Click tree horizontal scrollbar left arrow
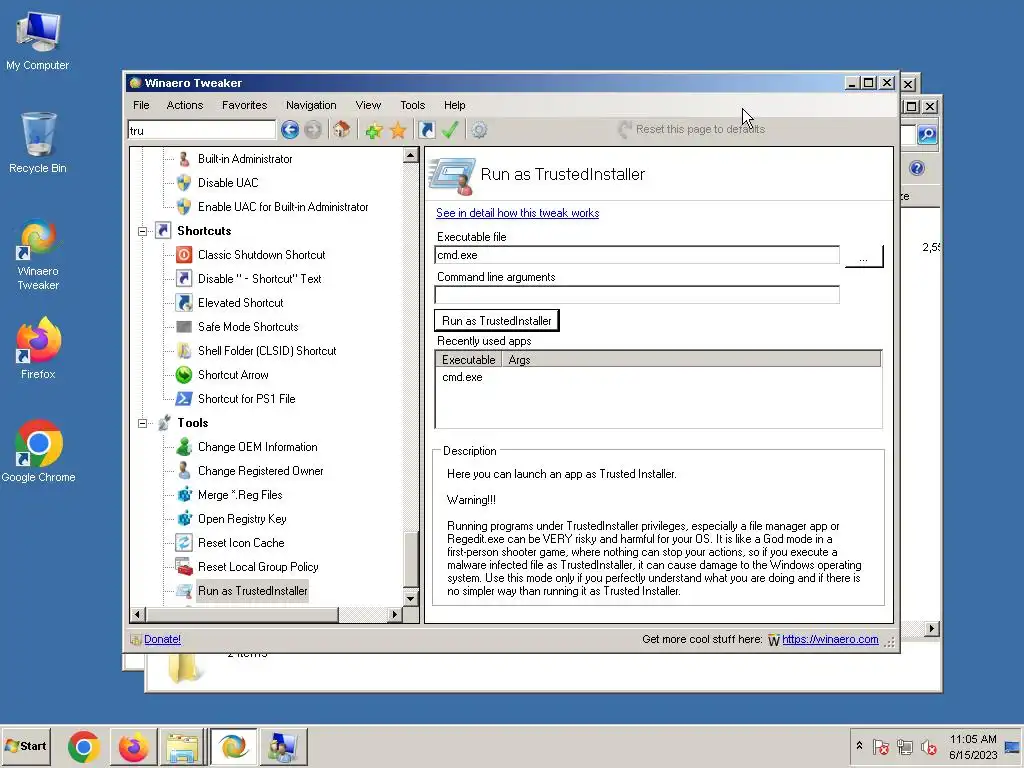This screenshot has height=768, width=1024. [137, 615]
